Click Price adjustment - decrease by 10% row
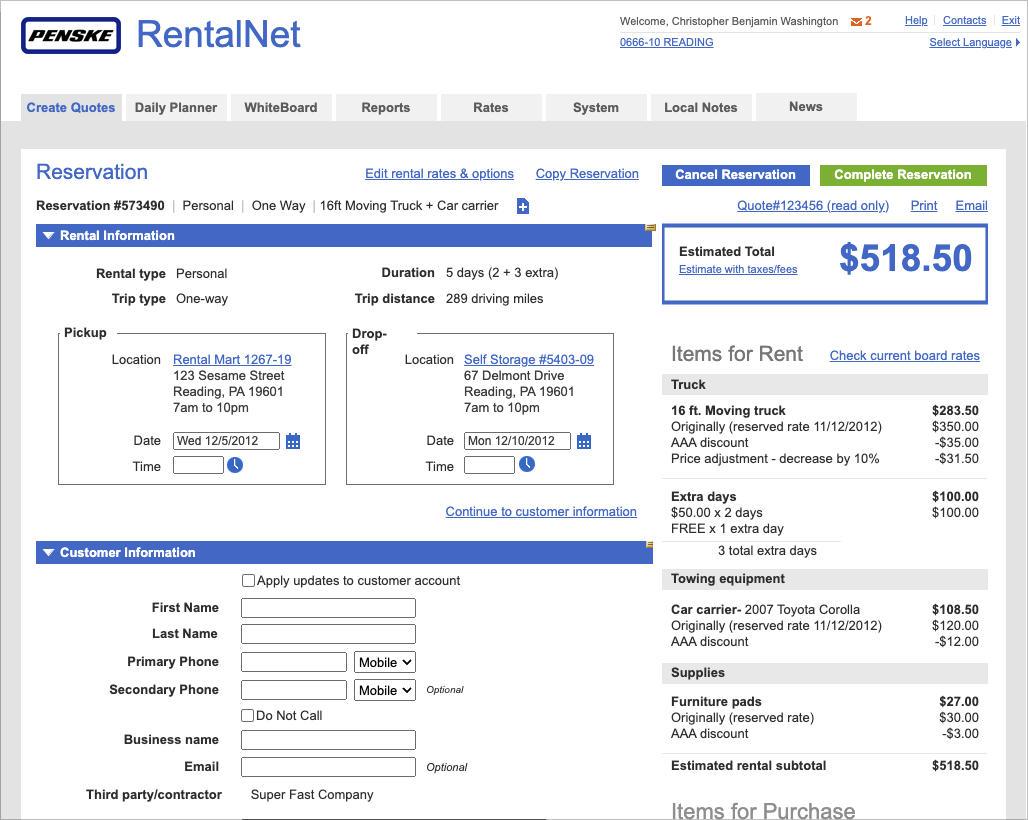Viewport: 1028px width, 820px height. pyautogui.click(x=825, y=459)
